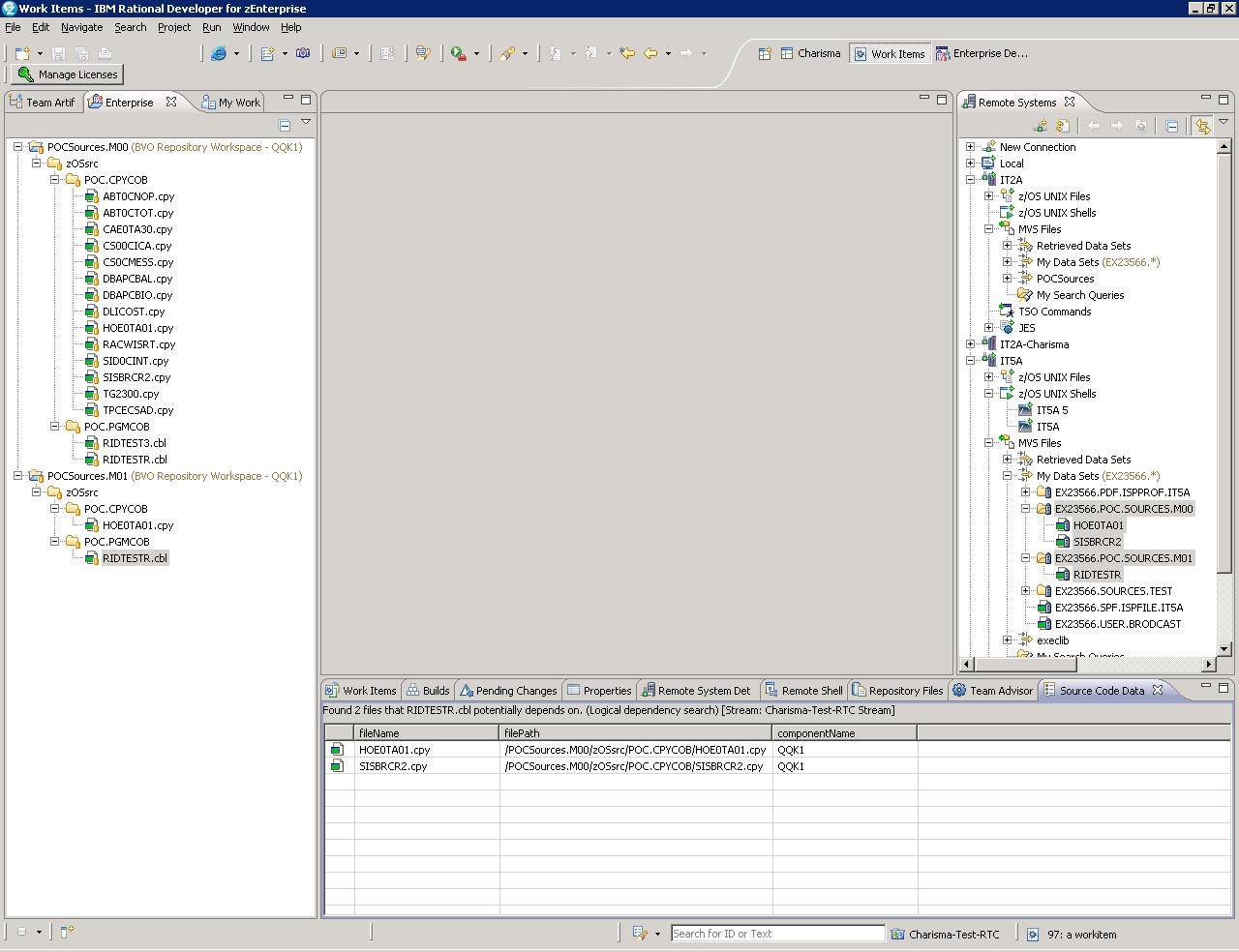
Task: Click the search flashlight toolbar icon
Action: tap(507, 53)
